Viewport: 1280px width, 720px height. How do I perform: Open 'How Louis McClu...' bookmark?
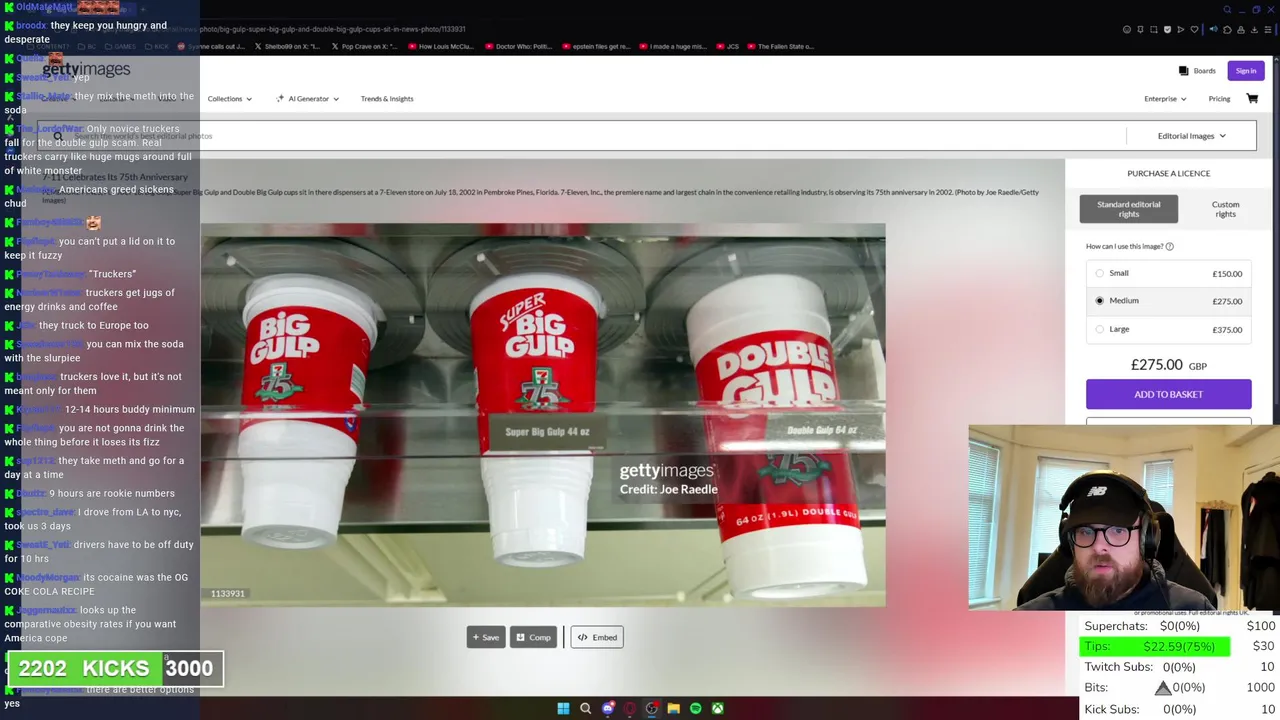(440, 46)
